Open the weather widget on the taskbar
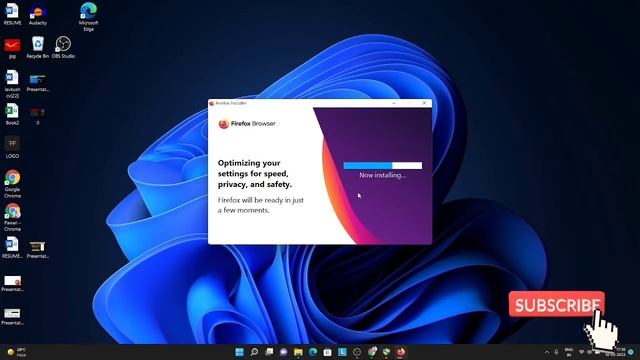The width and height of the screenshot is (640, 360). point(17,352)
